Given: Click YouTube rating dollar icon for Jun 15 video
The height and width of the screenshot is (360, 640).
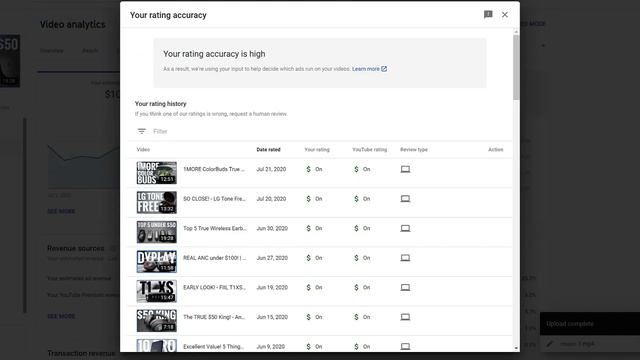Looking at the screenshot, I should click(356, 317).
